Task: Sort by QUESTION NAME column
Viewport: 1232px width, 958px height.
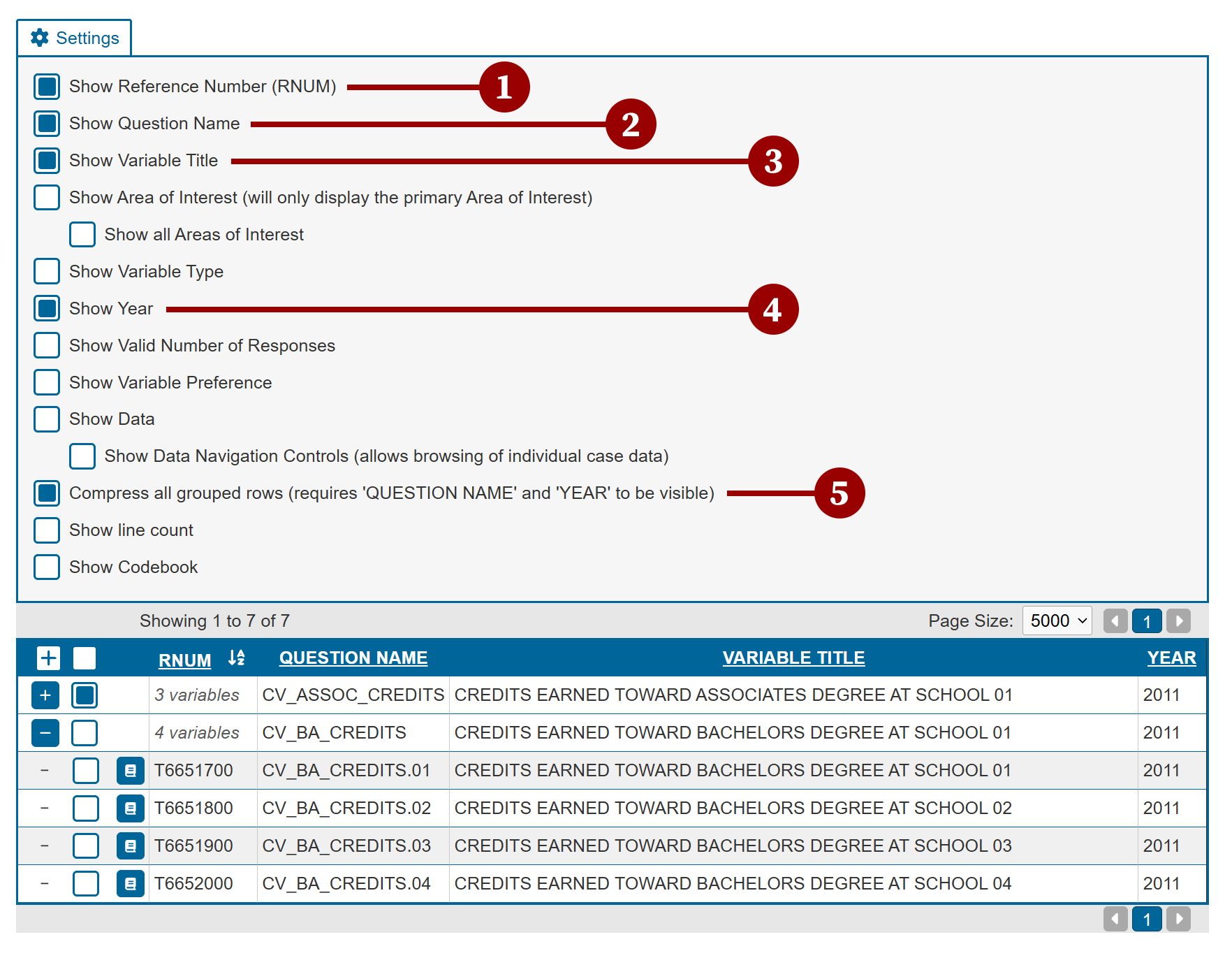Action: 353,658
